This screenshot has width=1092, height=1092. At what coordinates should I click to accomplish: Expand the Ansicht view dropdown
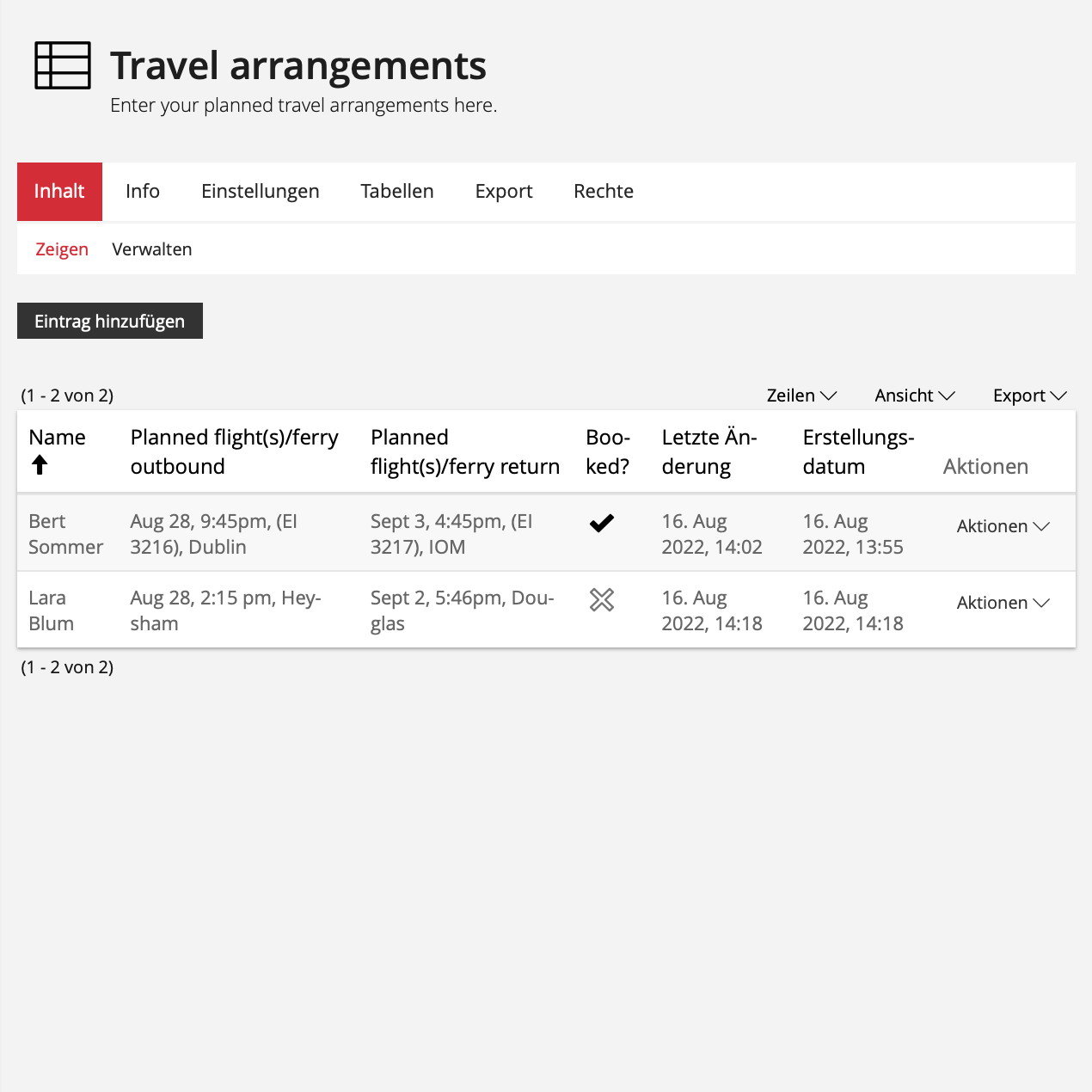pyautogui.click(x=914, y=396)
